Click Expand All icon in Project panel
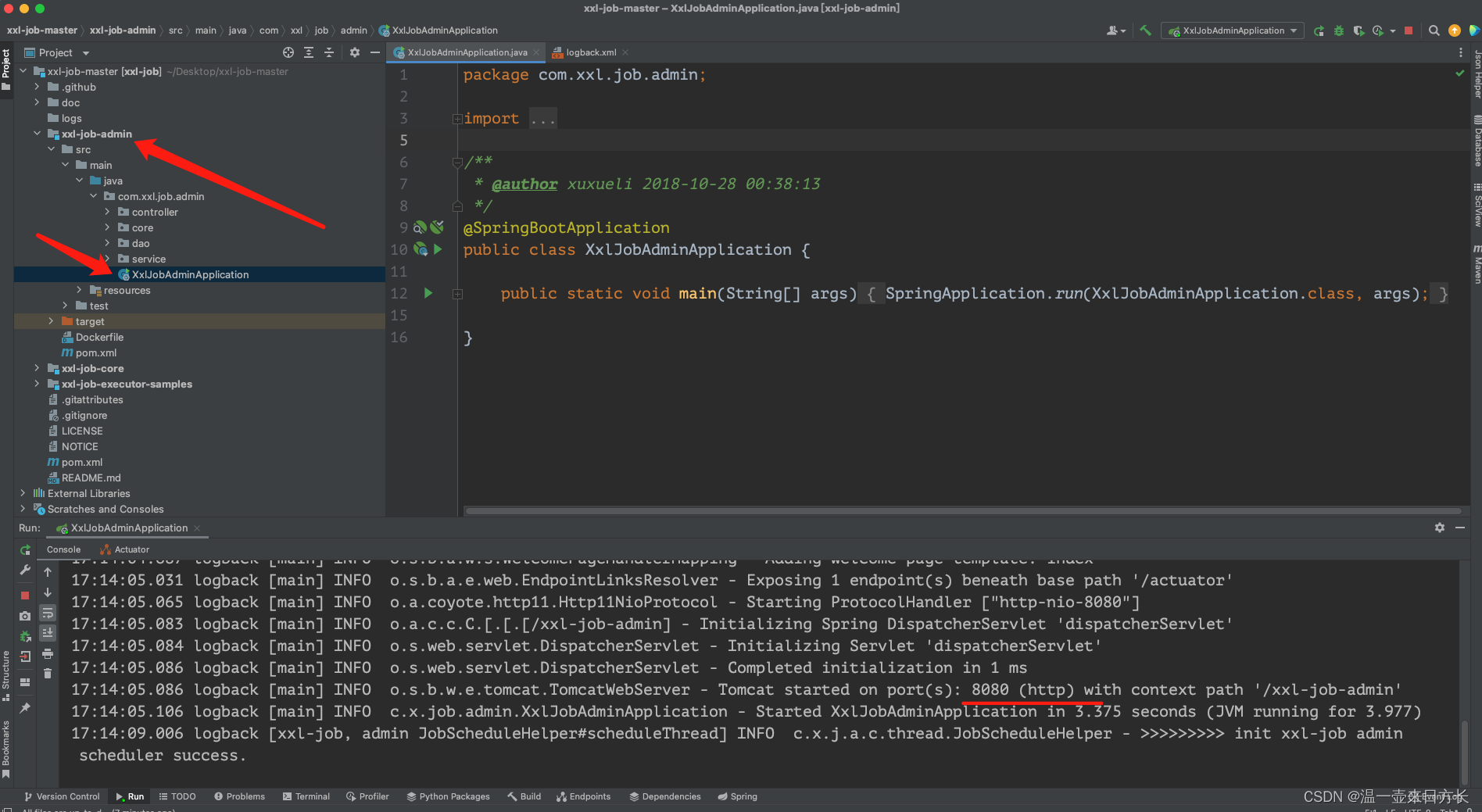1482x812 pixels. pyautogui.click(x=309, y=52)
